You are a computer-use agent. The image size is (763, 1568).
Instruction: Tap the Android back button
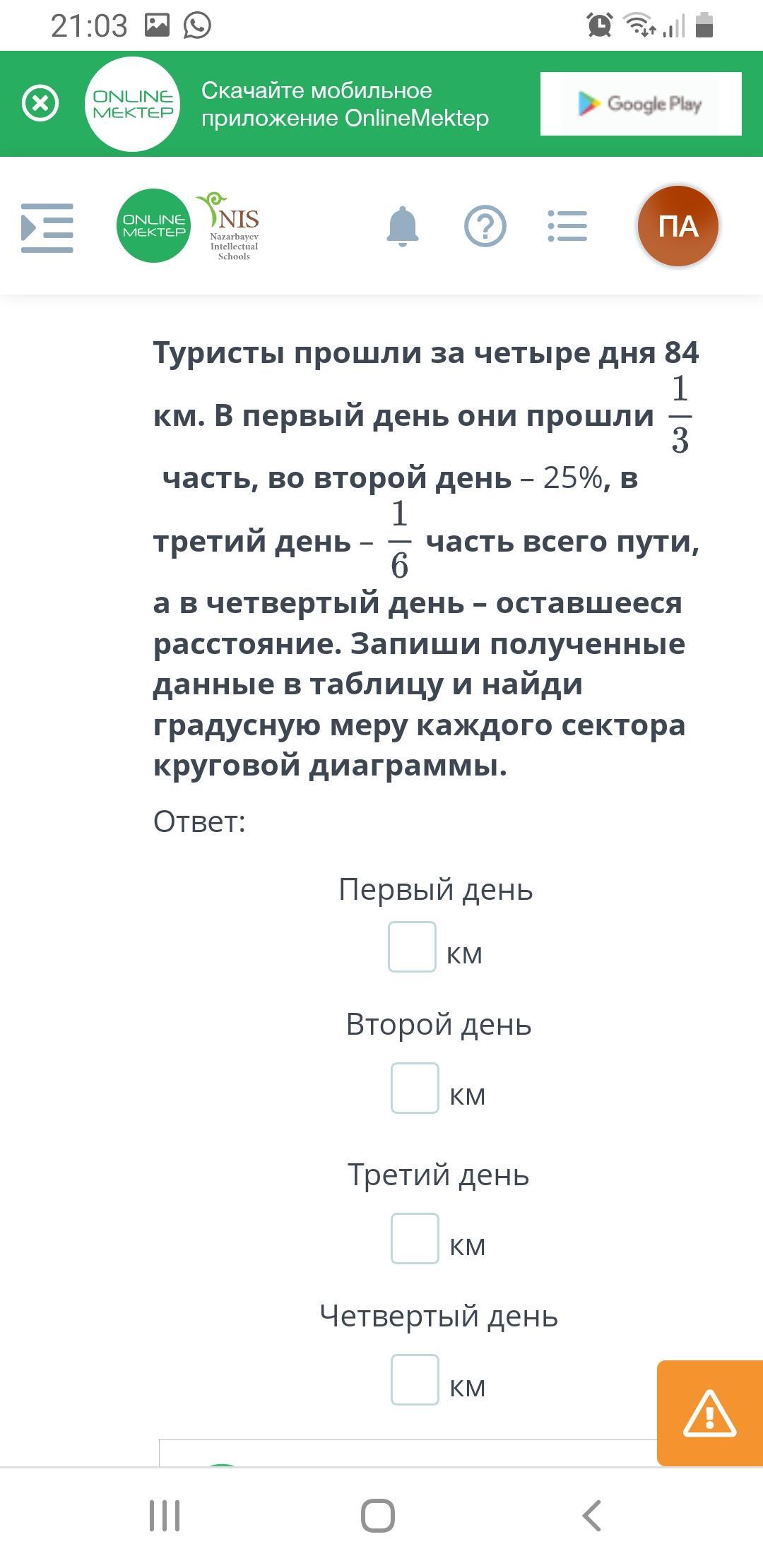tap(592, 1516)
